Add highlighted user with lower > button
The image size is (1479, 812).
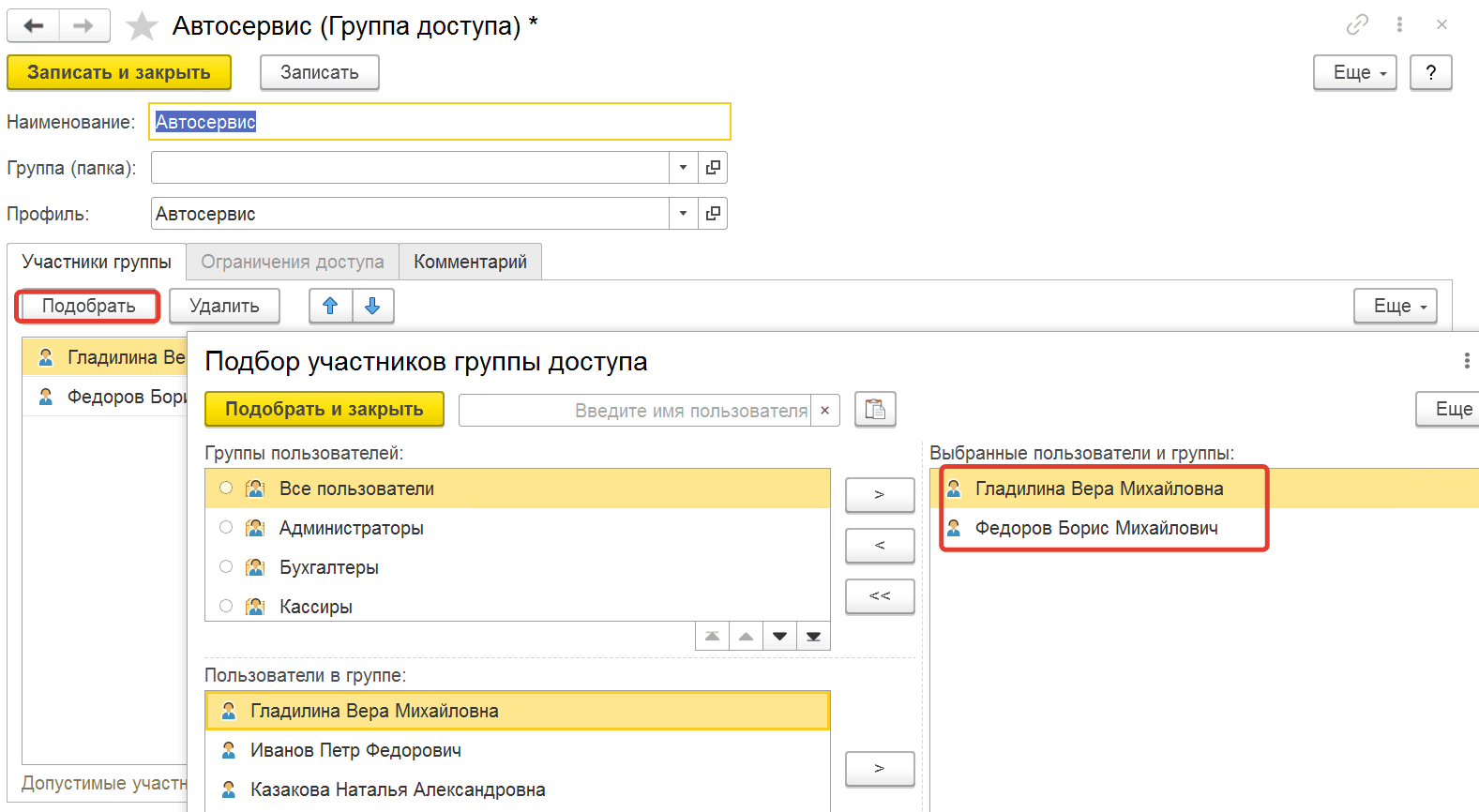pos(880,768)
